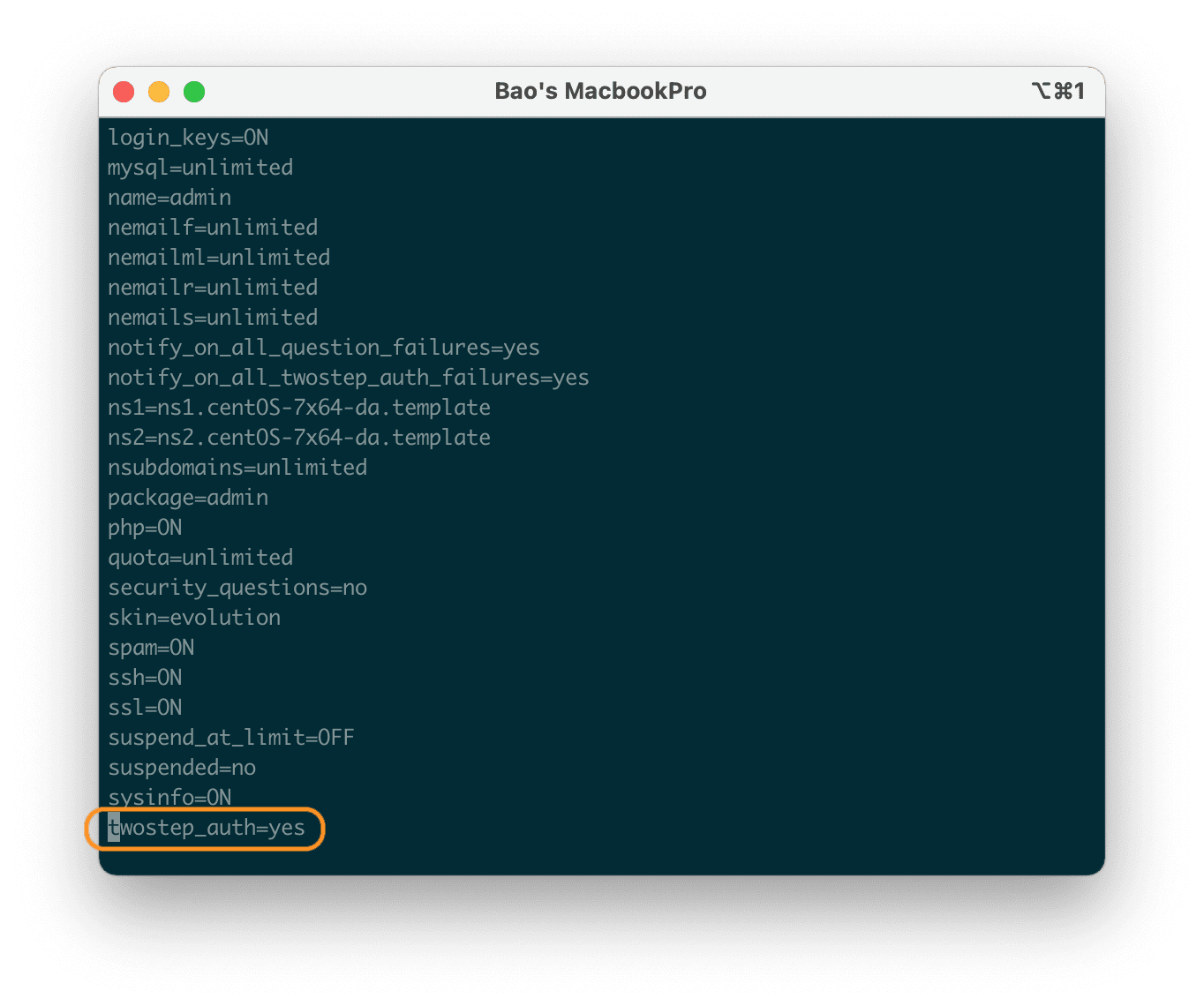Click the Bao's MacbookPro title
The image size is (1204, 1006).
click(x=601, y=90)
